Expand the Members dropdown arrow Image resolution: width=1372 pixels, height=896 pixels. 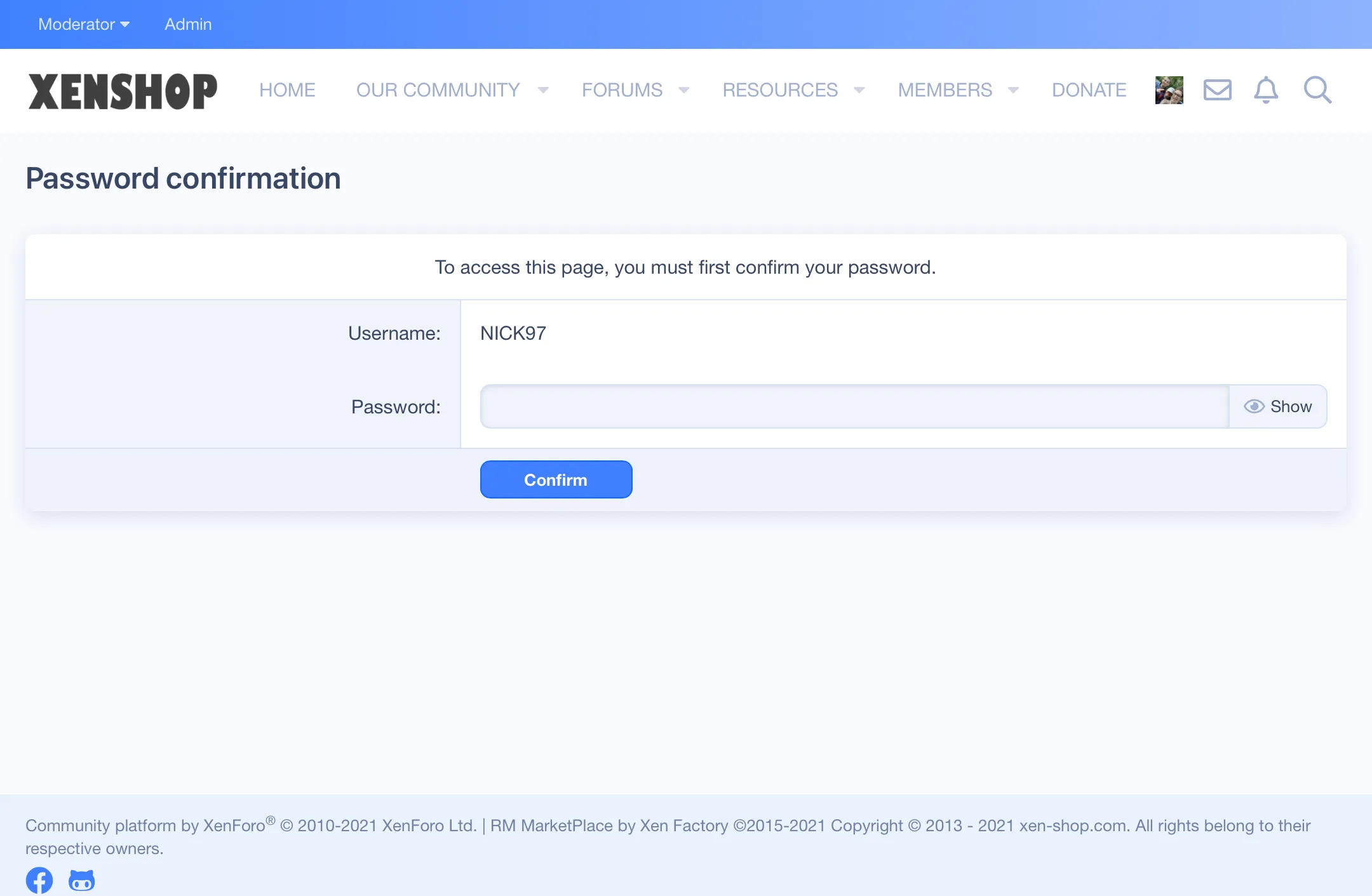click(1014, 90)
